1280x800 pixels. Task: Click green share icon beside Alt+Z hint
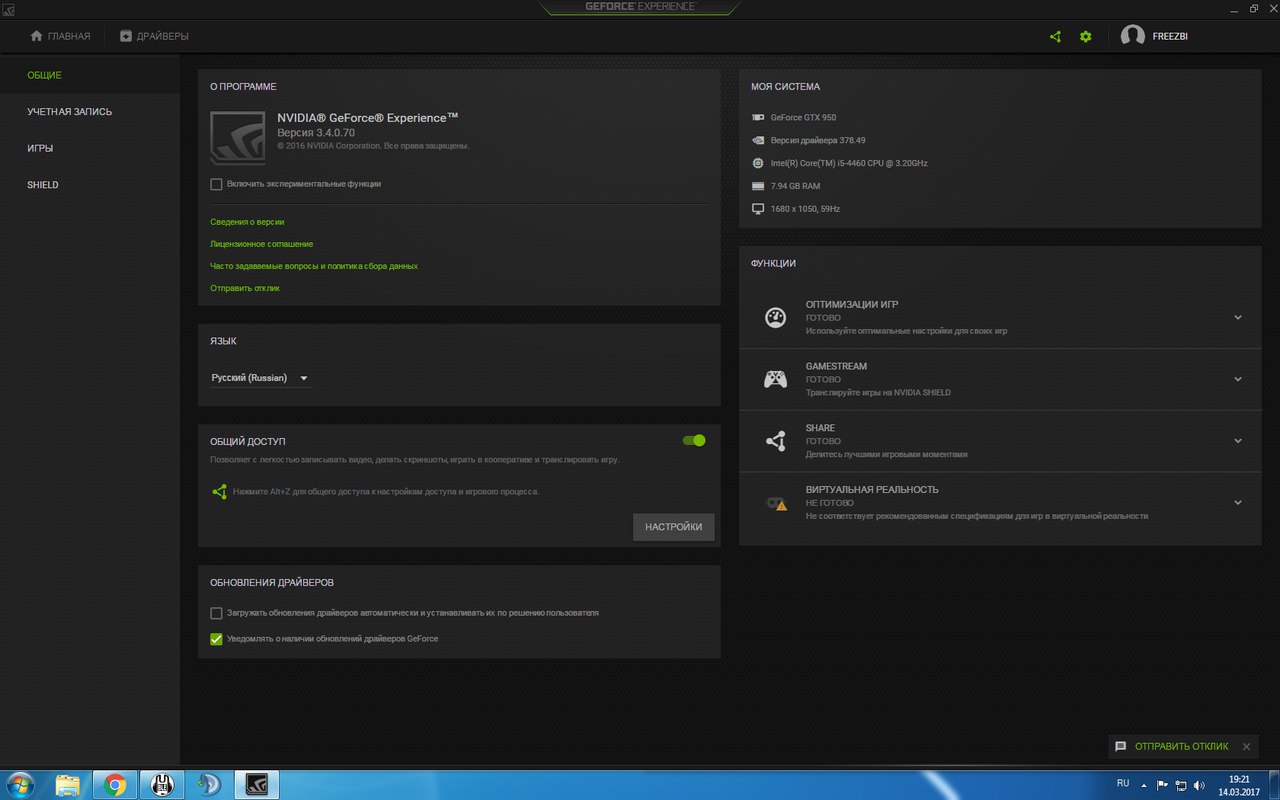tap(219, 492)
